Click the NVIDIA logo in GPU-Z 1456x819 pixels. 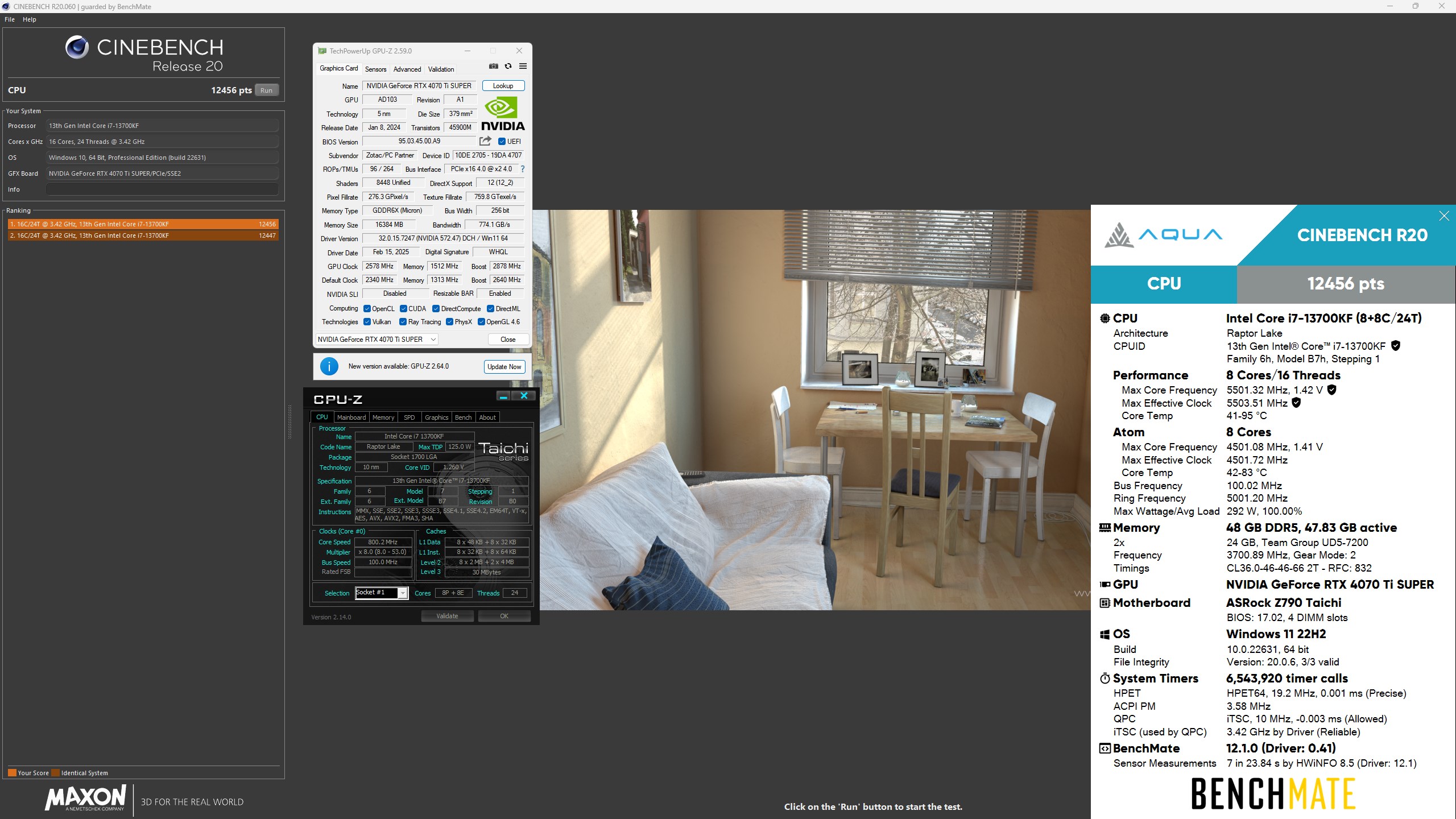coord(503,114)
